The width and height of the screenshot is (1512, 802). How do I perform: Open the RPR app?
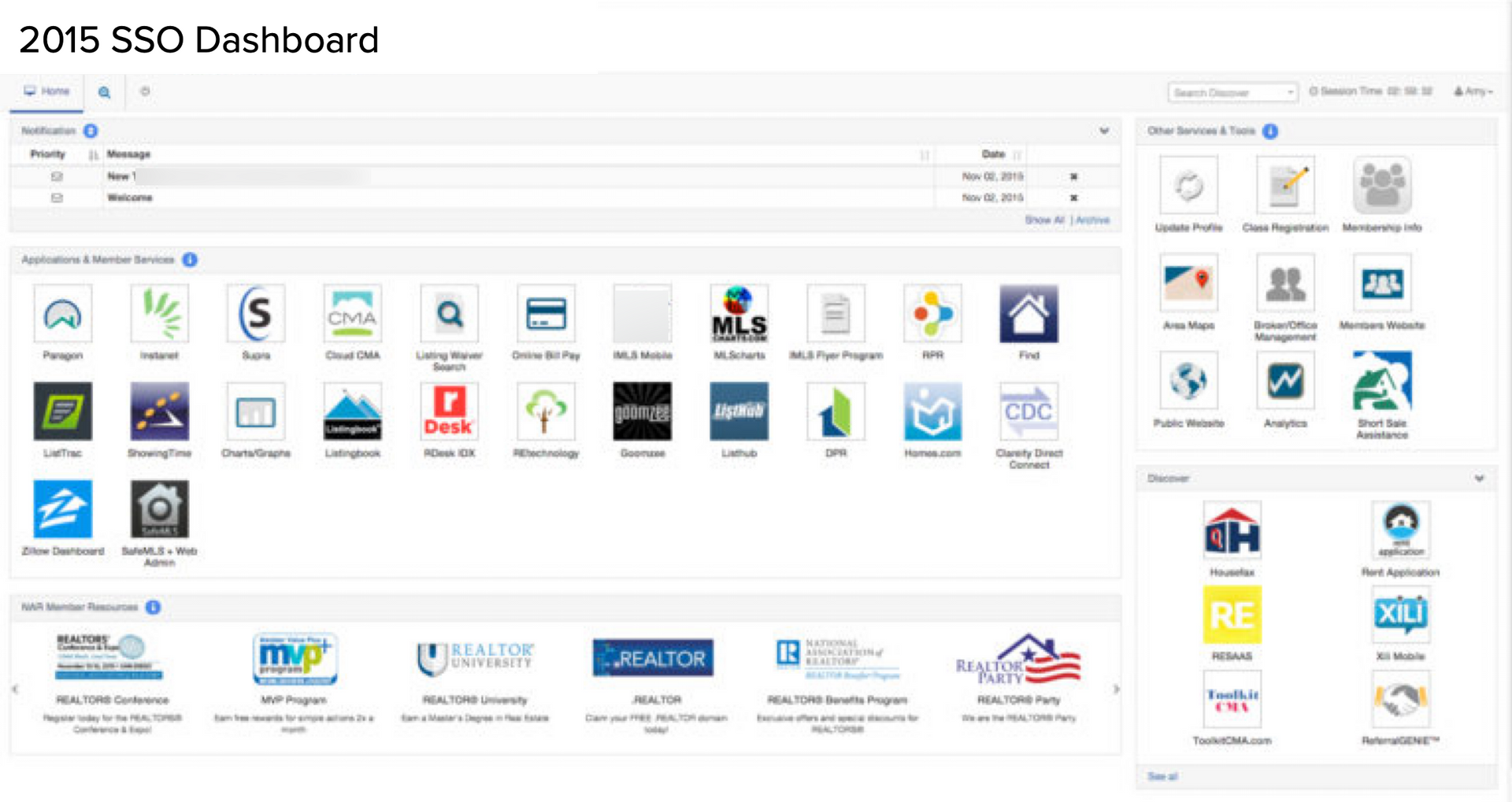(933, 314)
